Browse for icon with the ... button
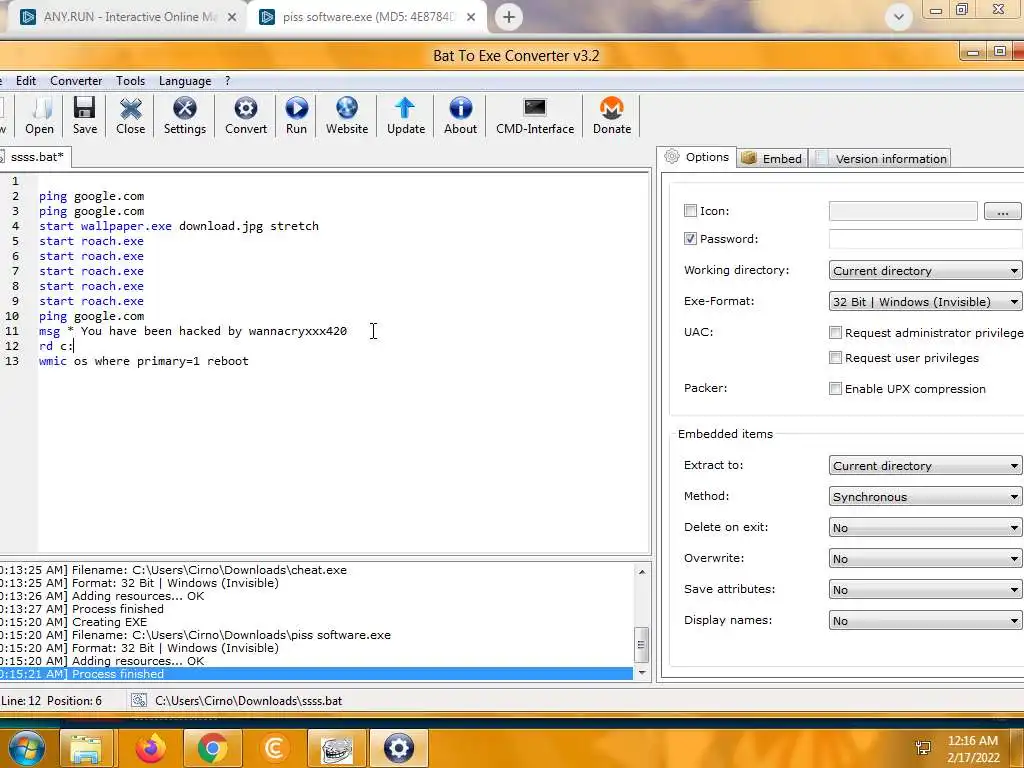 tap(1002, 211)
